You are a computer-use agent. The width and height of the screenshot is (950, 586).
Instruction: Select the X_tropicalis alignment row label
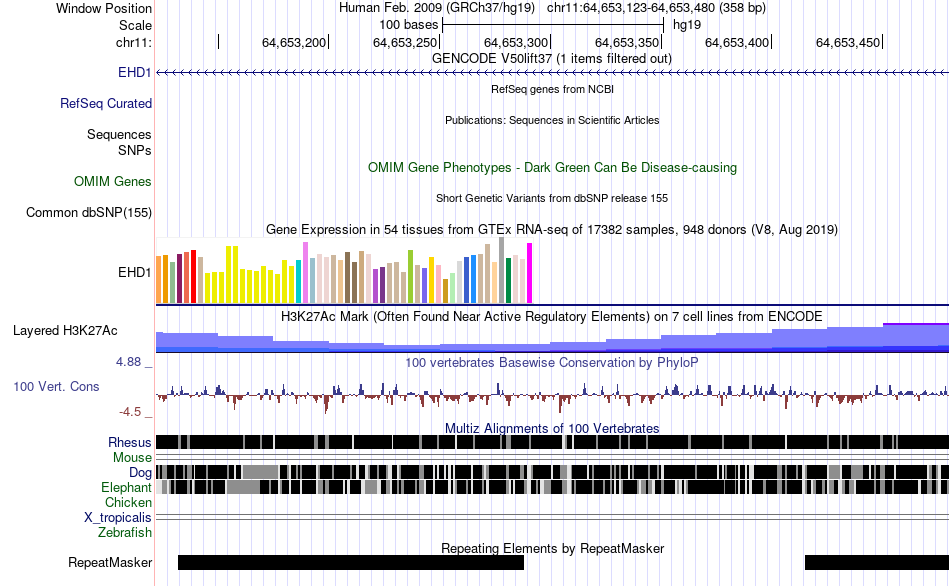coord(118,518)
